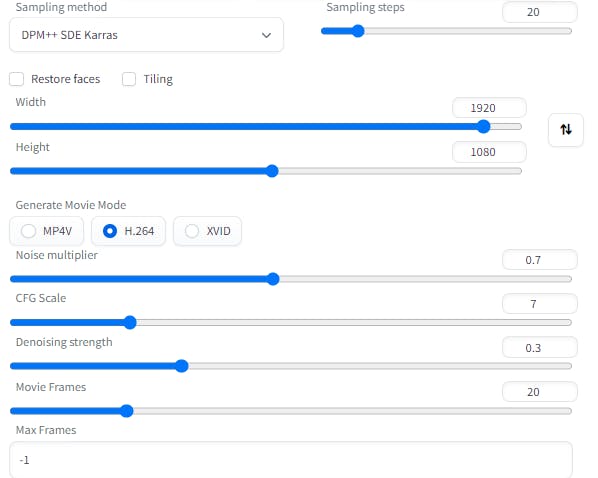The height and width of the screenshot is (478, 598).
Task: Click the Noise multiplier slider
Action: point(291,279)
